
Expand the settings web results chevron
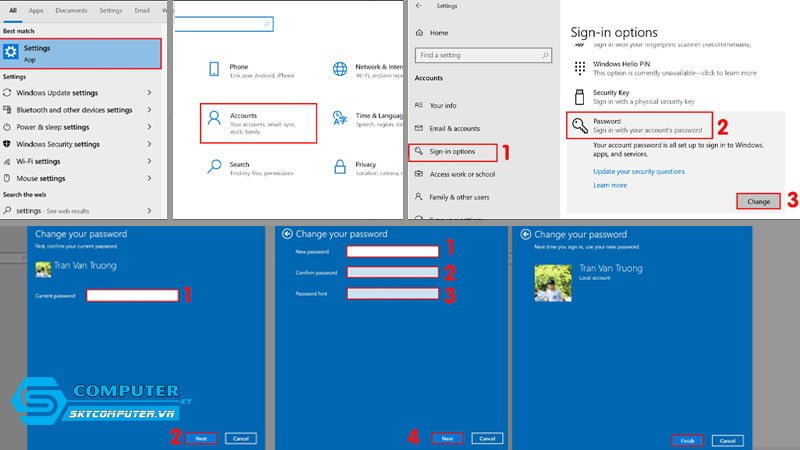click(x=149, y=210)
